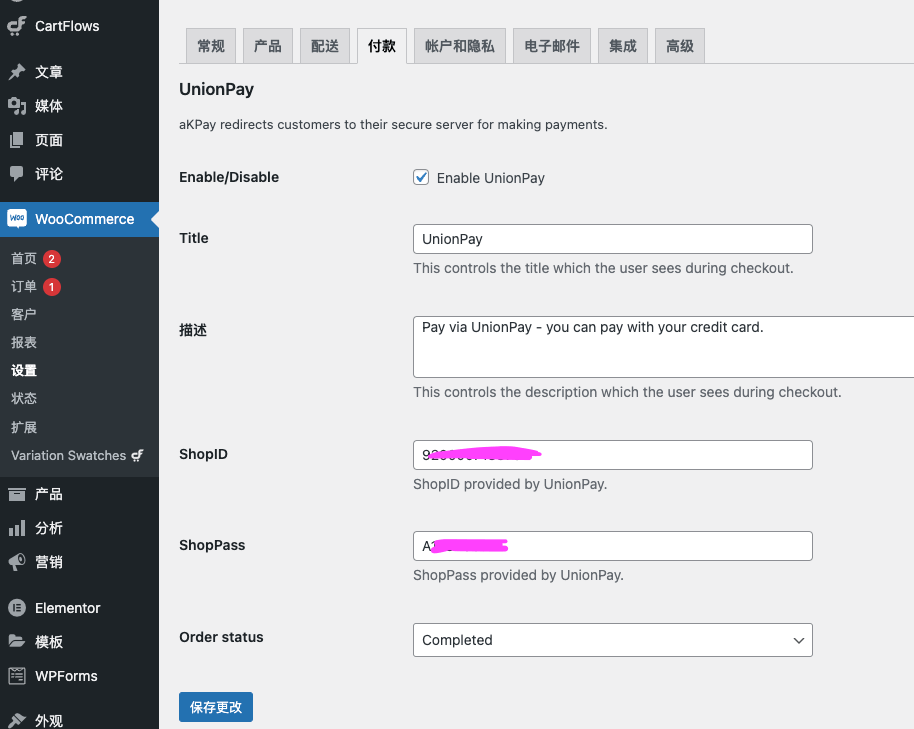
Task: Open 设置 in WooCommerce submenu
Action: click(x=24, y=371)
